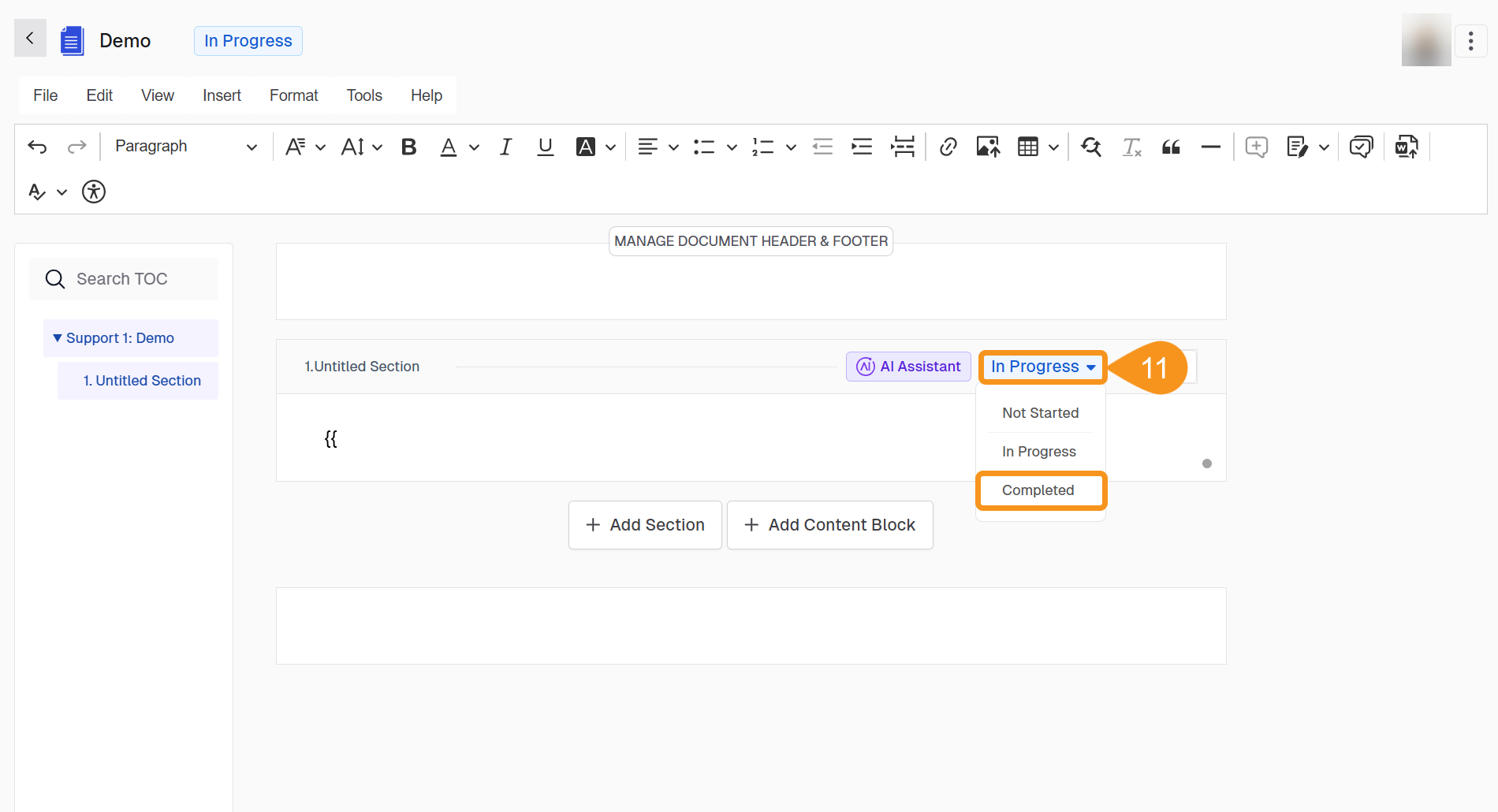
Task: Select Completed from status list
Action: coord(1038,490)
